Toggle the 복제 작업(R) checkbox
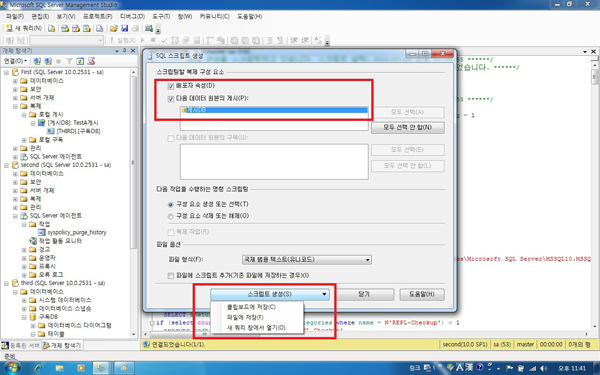This screenshot has width=600, height=375. point(171,232)
